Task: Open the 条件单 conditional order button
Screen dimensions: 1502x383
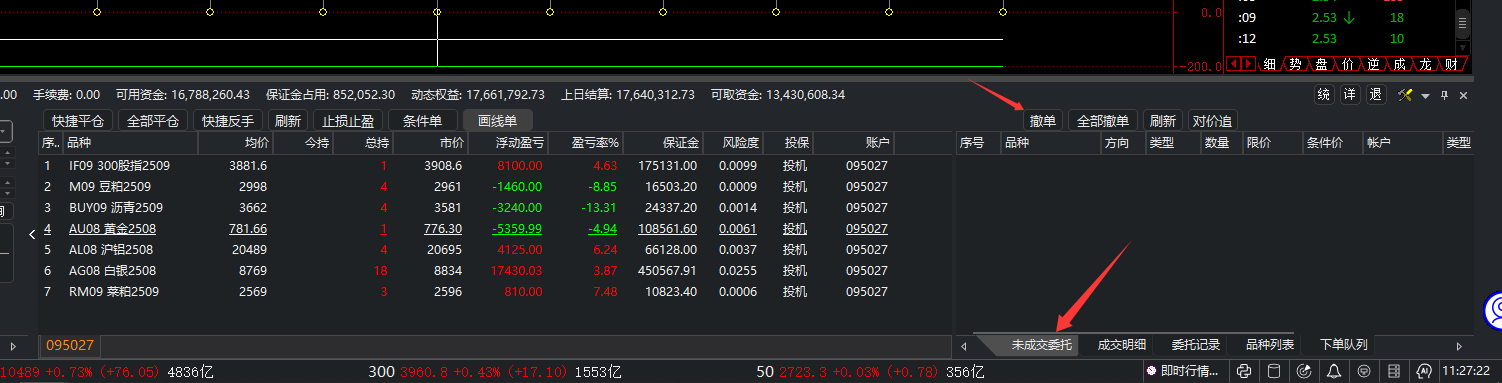Action: (423, 120)
